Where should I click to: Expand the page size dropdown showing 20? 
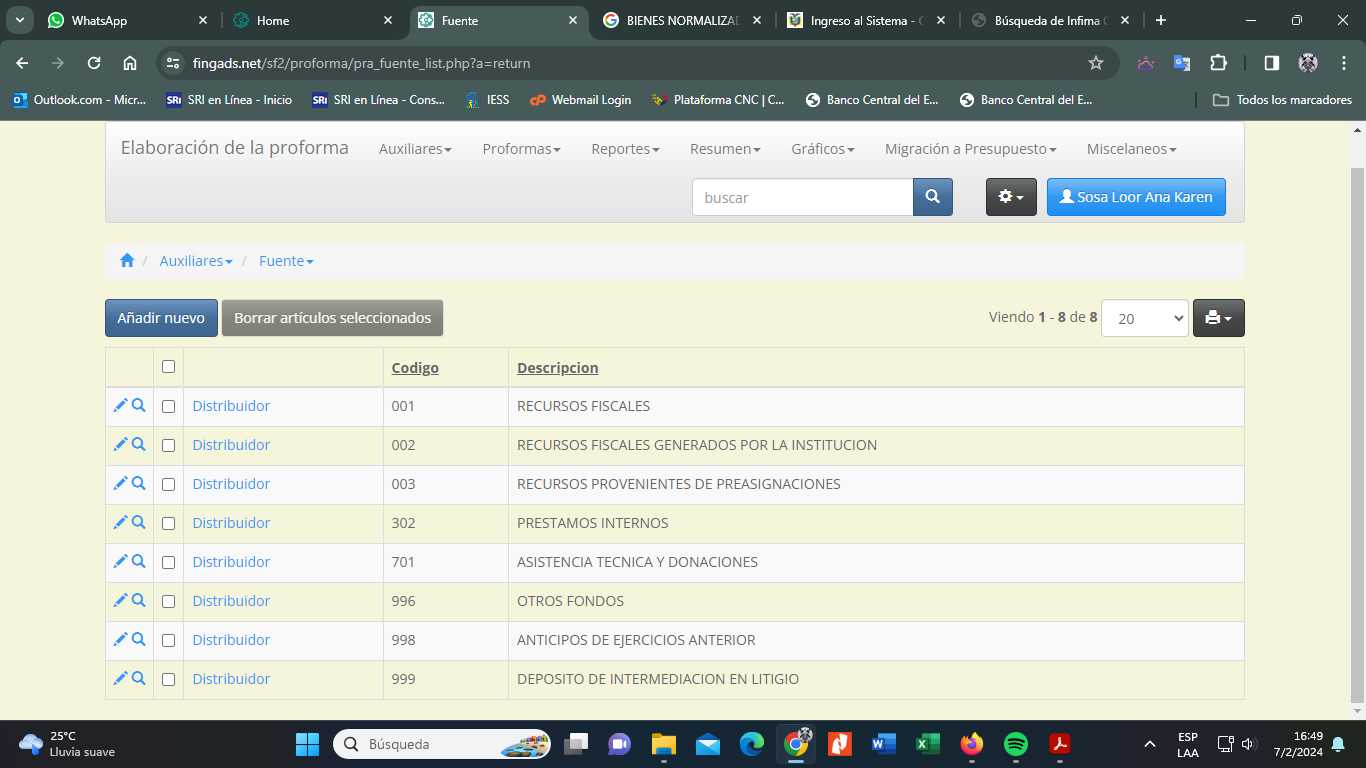point(1144,318)
